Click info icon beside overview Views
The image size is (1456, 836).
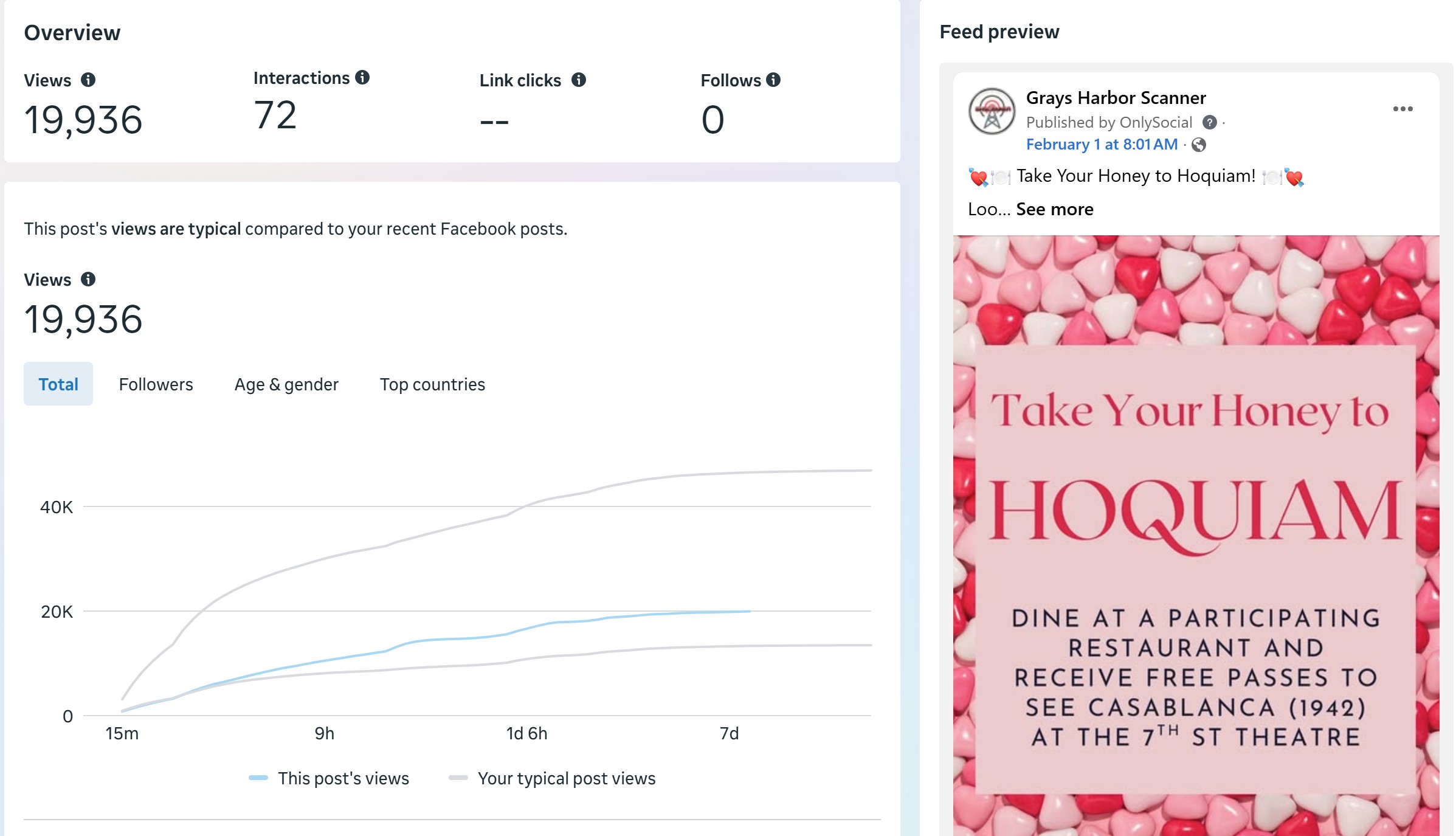tap(88, 80)
